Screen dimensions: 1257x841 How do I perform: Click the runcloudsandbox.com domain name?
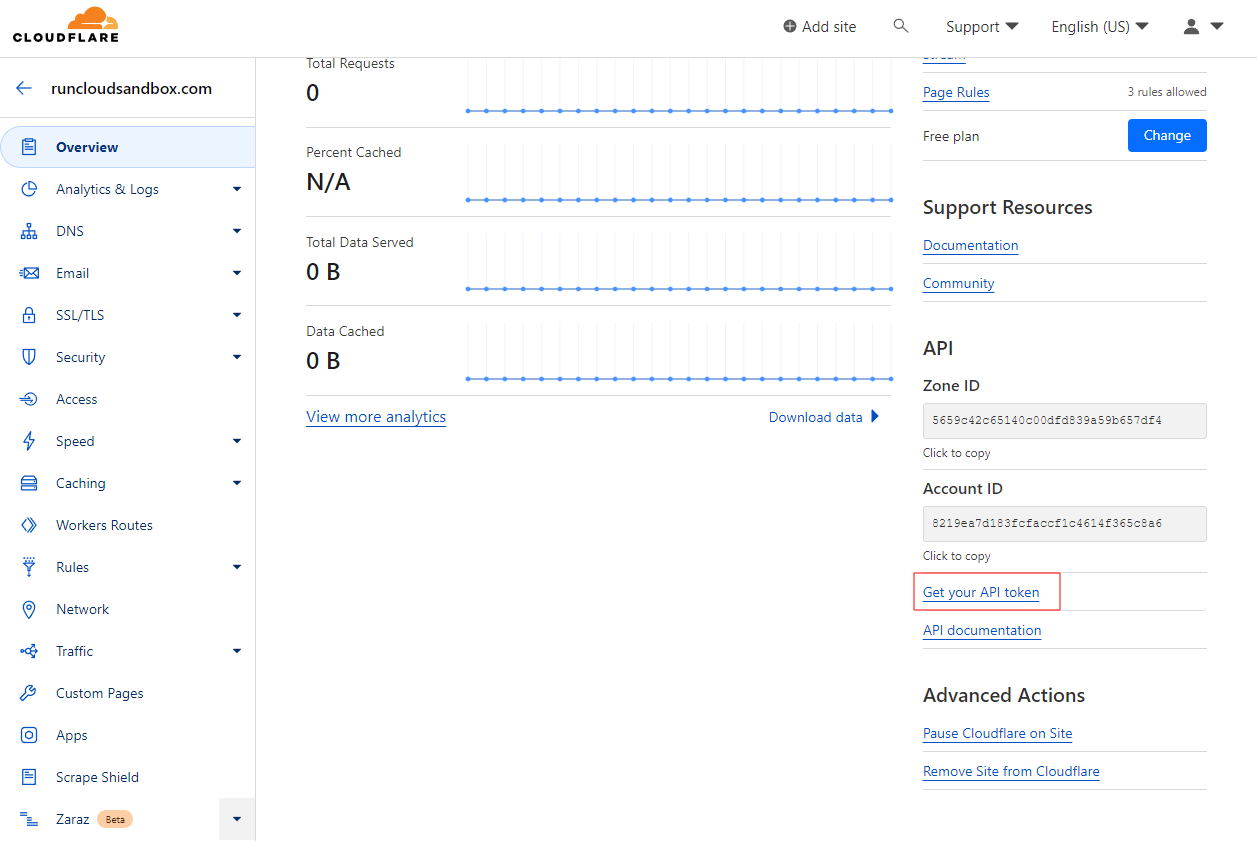pyautogui.click(x=132, y=88)
